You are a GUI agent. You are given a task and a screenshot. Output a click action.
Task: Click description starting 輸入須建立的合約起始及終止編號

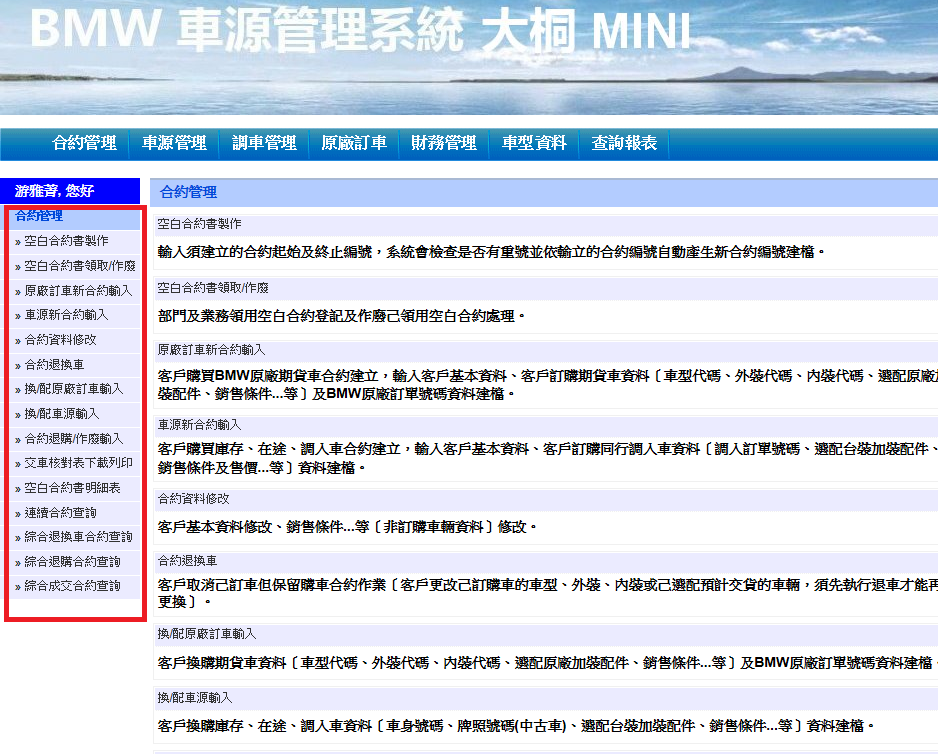point(491,252)
